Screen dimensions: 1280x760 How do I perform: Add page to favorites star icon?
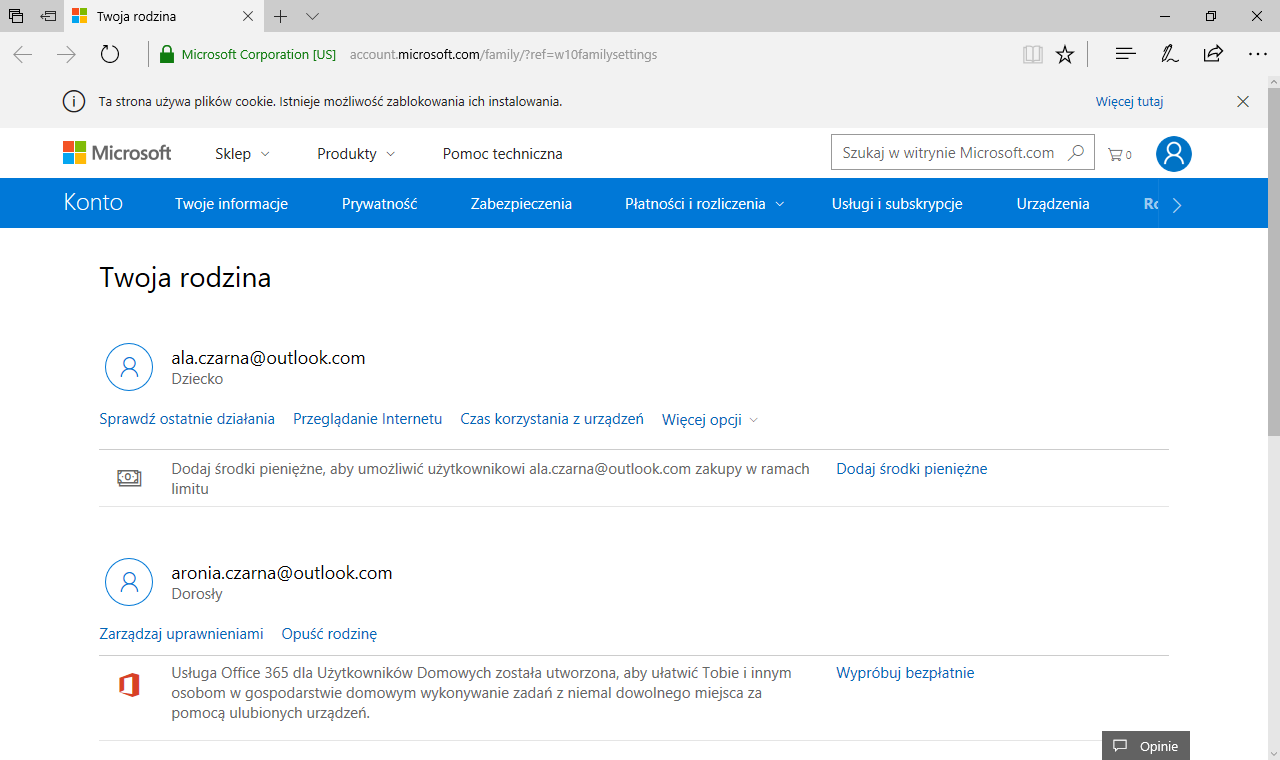(x=1065, y=55)
